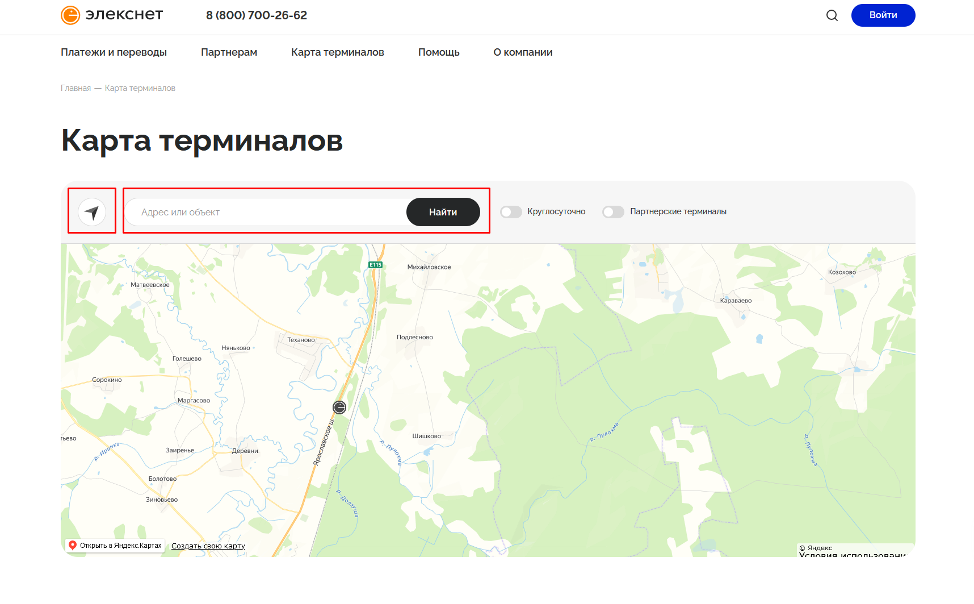Go to Карта терминалов in navigation bar
The height and width of the screenshot is (604, 974).
coord(337,52)
